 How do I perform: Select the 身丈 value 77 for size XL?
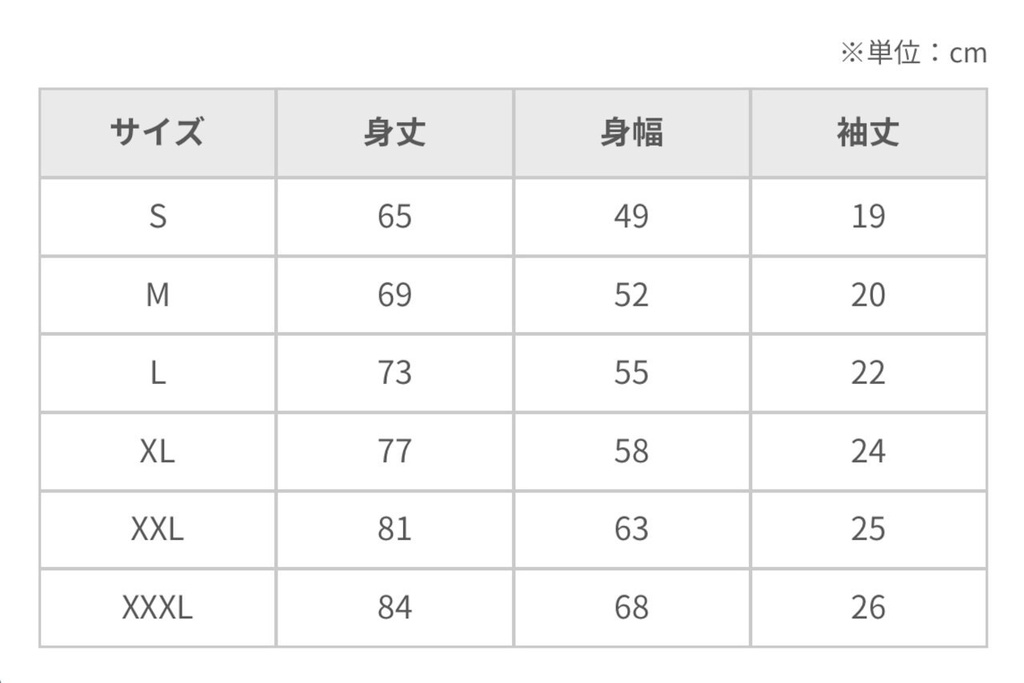[x=394, y=451]
